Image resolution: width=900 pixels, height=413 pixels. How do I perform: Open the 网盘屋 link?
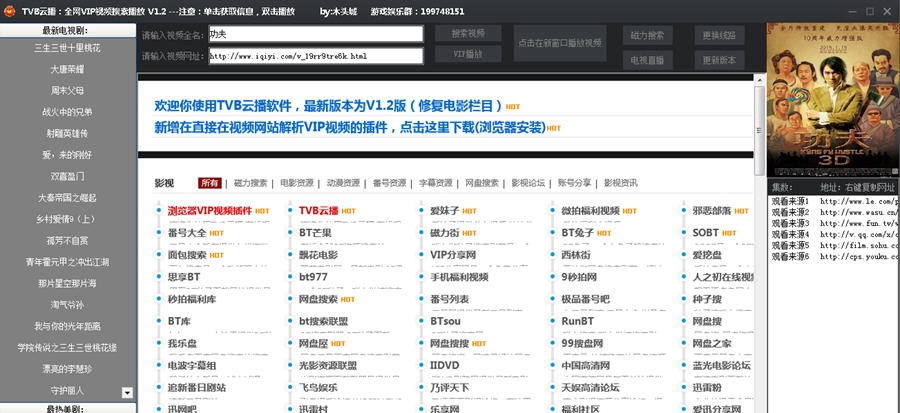pyautogui.click(x=313, y=343)
